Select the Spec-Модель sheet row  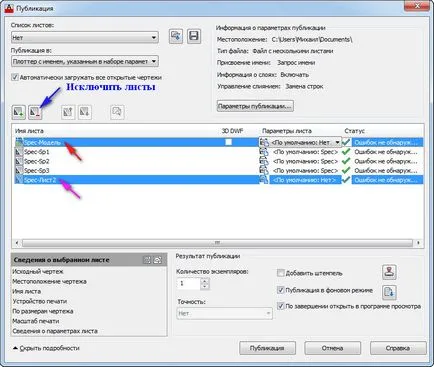click(x=218, y=142)
